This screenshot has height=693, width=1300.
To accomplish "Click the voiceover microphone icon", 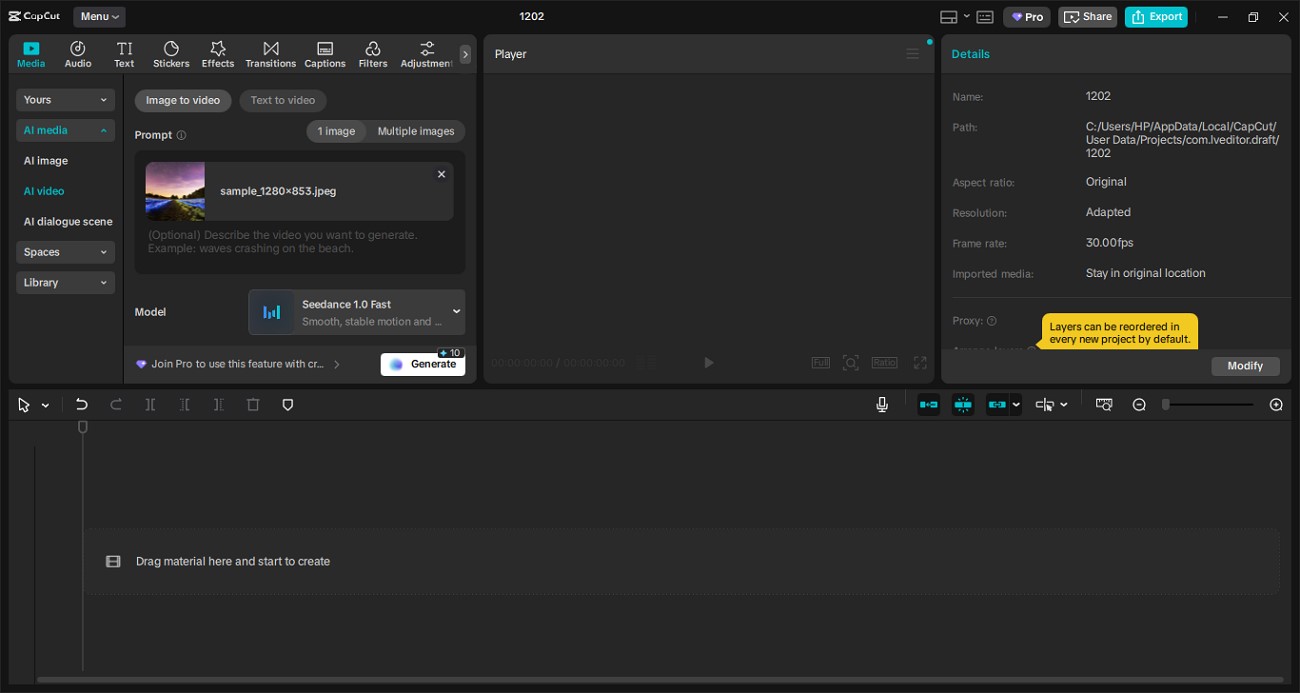I will click(x=882, y=404).
